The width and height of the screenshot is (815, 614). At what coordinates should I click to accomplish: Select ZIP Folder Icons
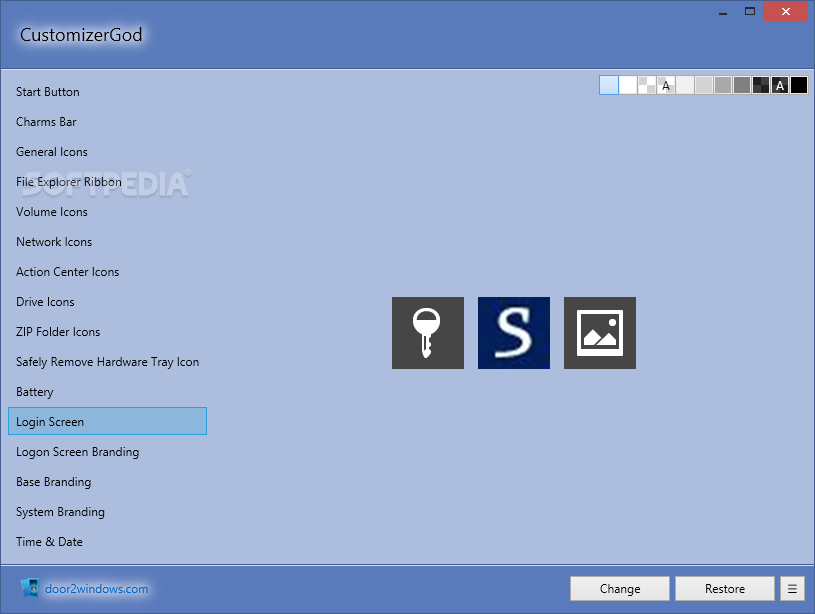108,332
